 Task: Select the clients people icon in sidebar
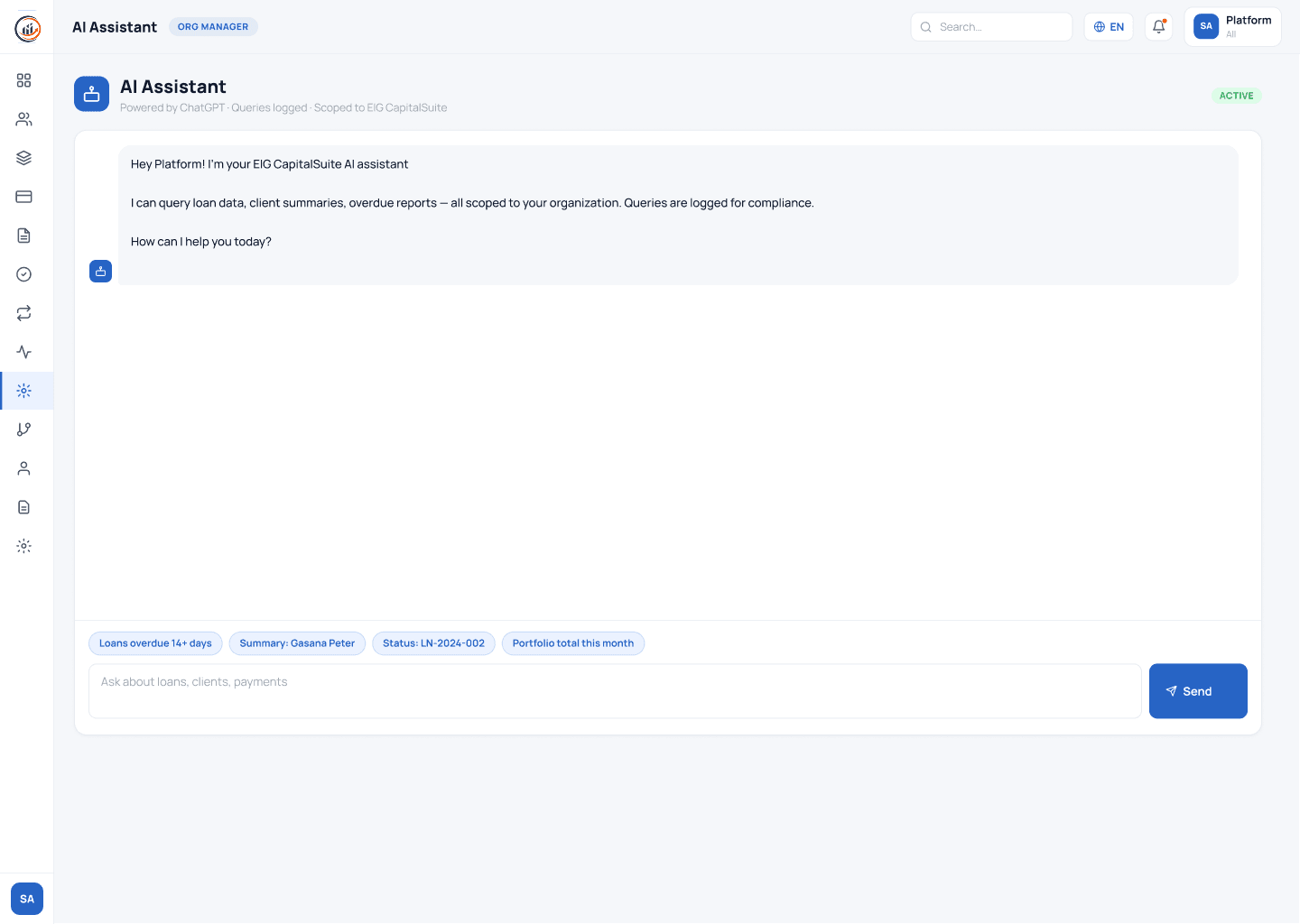23,118
